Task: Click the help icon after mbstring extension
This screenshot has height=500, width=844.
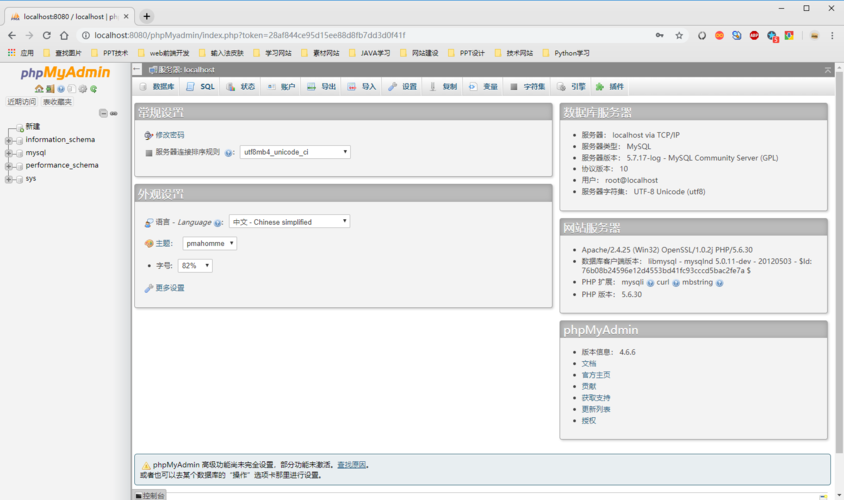Action: [720, 283]
